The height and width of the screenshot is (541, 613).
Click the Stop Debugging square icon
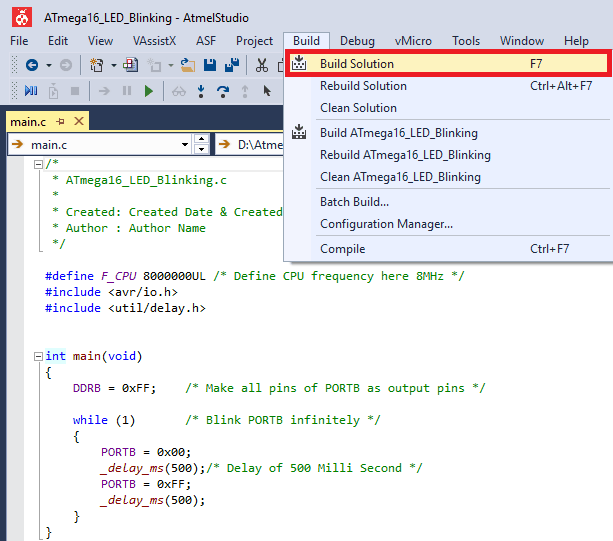(x=75, y=91)
